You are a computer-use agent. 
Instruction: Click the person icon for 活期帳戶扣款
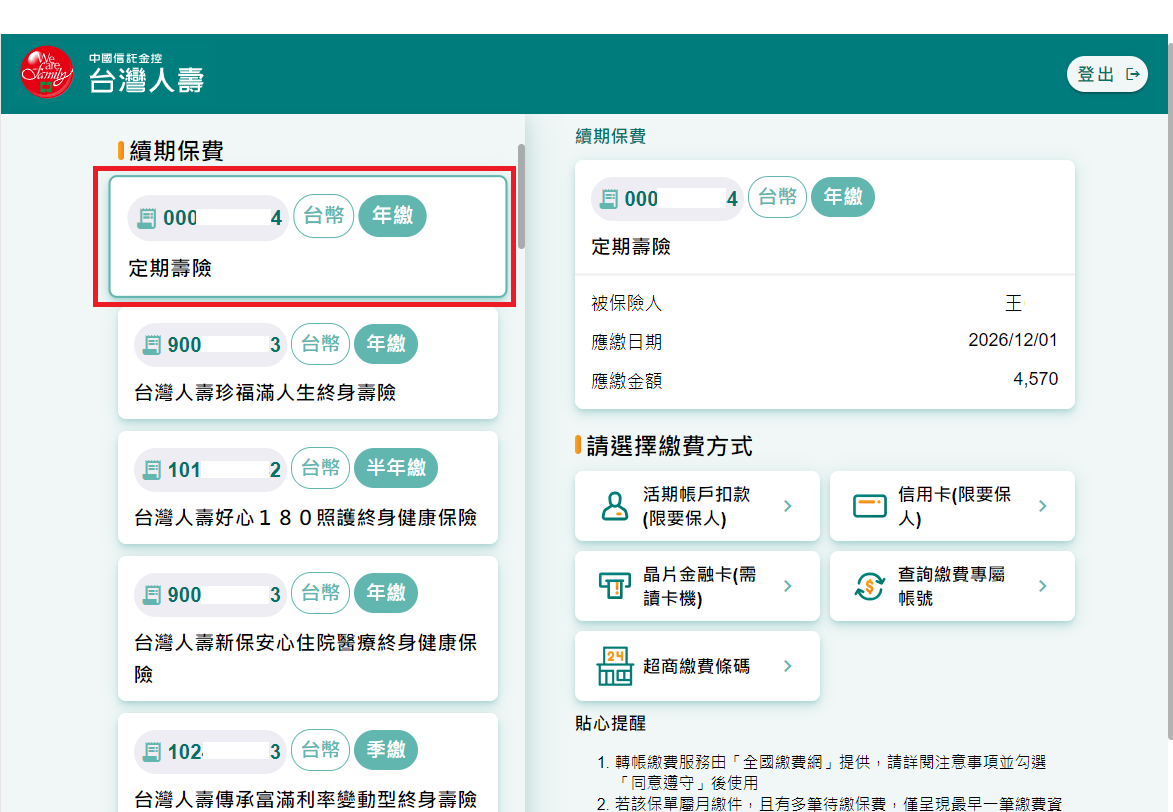[x=615, y=506]
